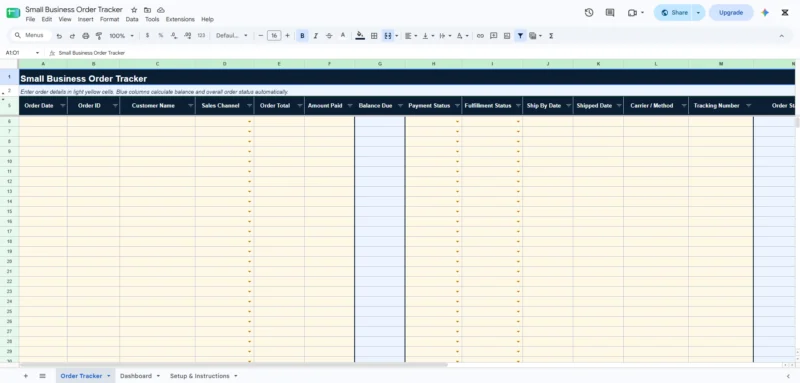
Task: Open the File menu
Action: (x=30, y=19)
